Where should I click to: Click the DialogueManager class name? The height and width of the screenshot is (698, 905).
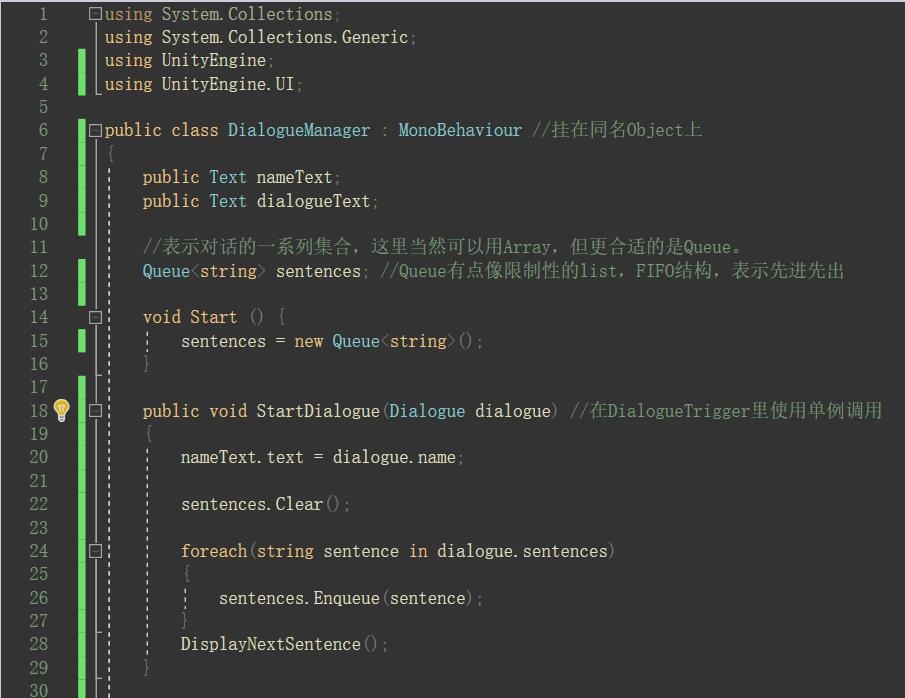(x=298, y=130)
